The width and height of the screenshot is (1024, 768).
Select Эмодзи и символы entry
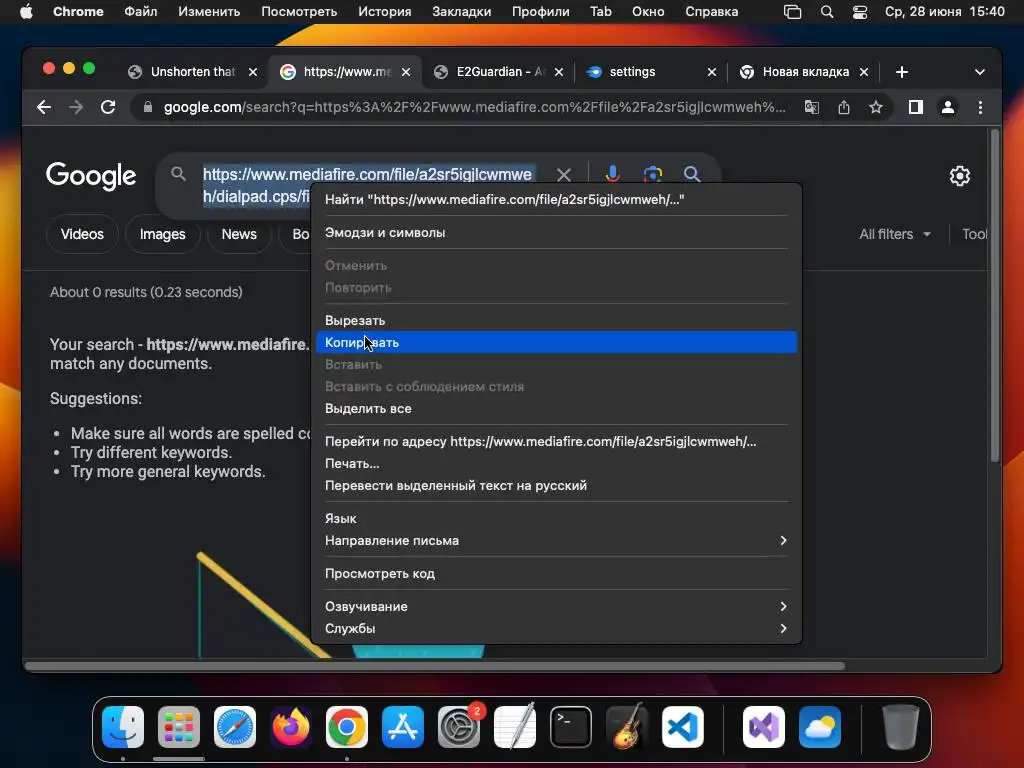[x=556, y=232]
